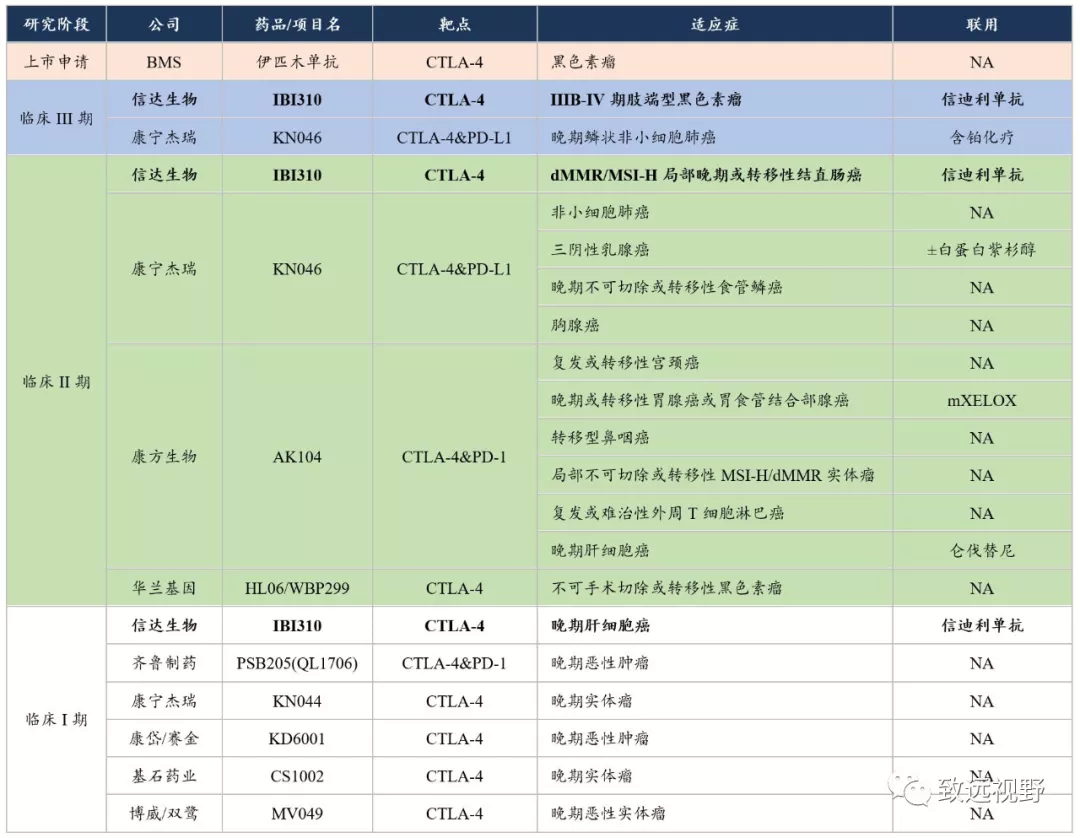Screen dimensions: 1080x838
Task: Click the 联用 column header
Action: 982,25
